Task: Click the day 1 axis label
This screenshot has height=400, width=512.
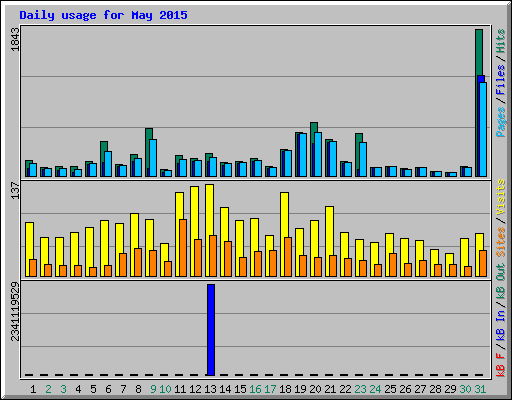Action: point(33,389)
